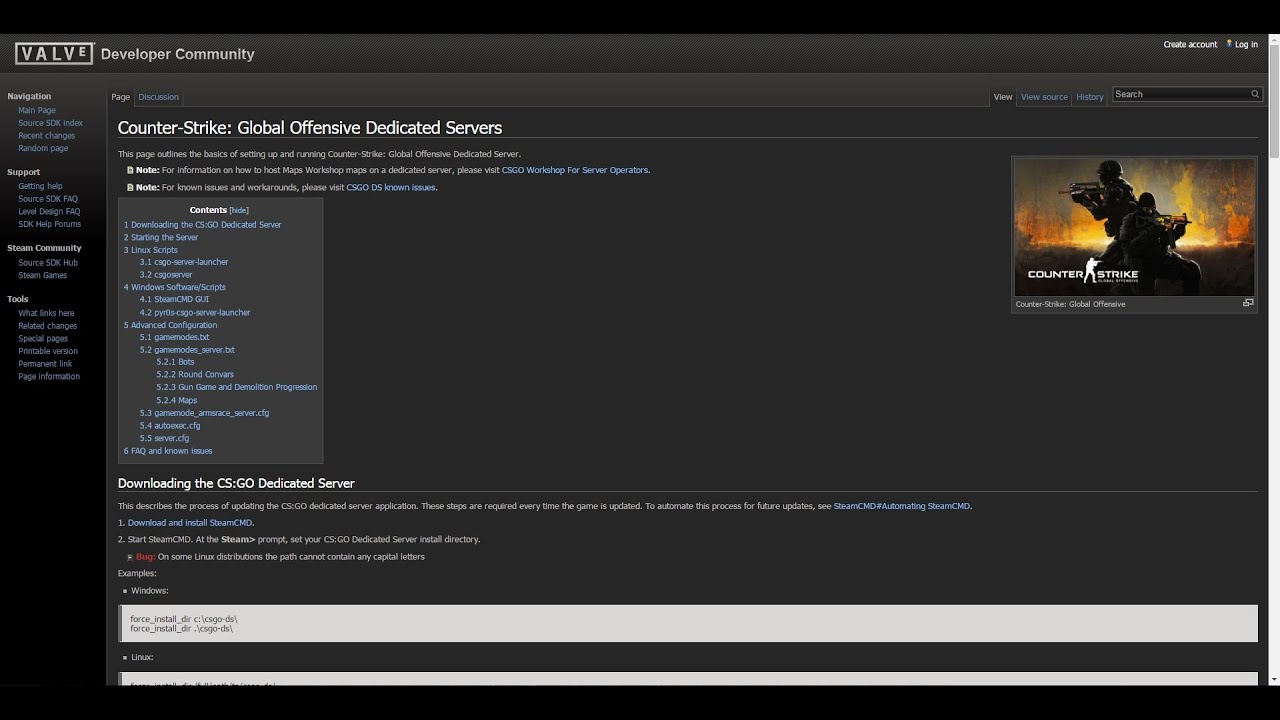
Task: Open Source SDK Index link
Action: (x=50, y=123)
